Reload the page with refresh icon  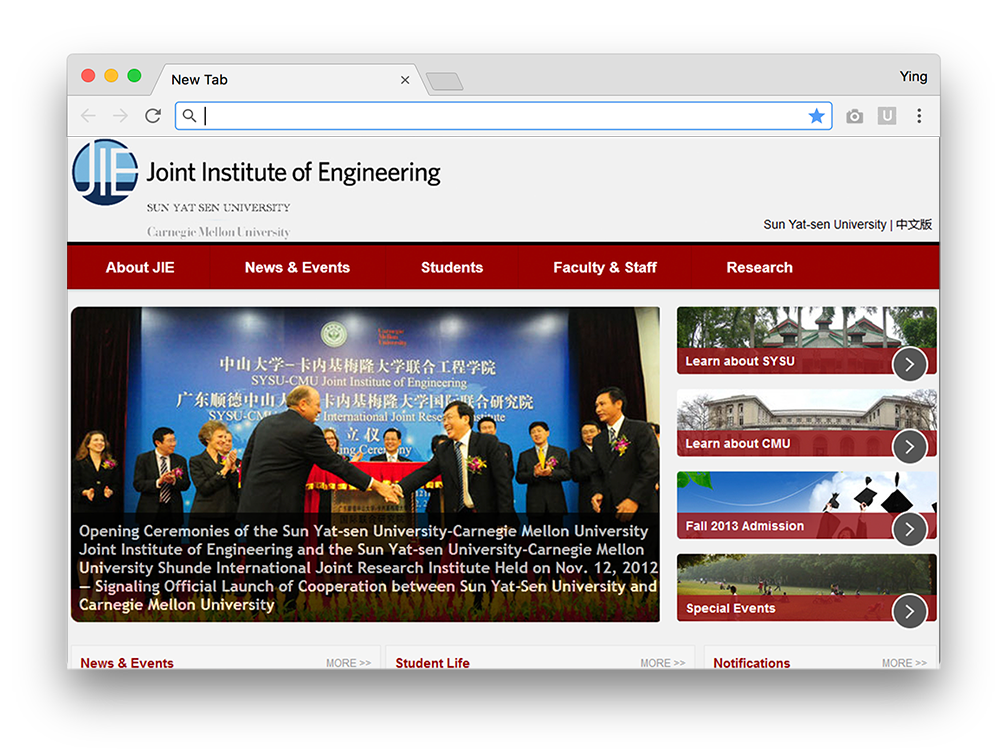[152, 115]
